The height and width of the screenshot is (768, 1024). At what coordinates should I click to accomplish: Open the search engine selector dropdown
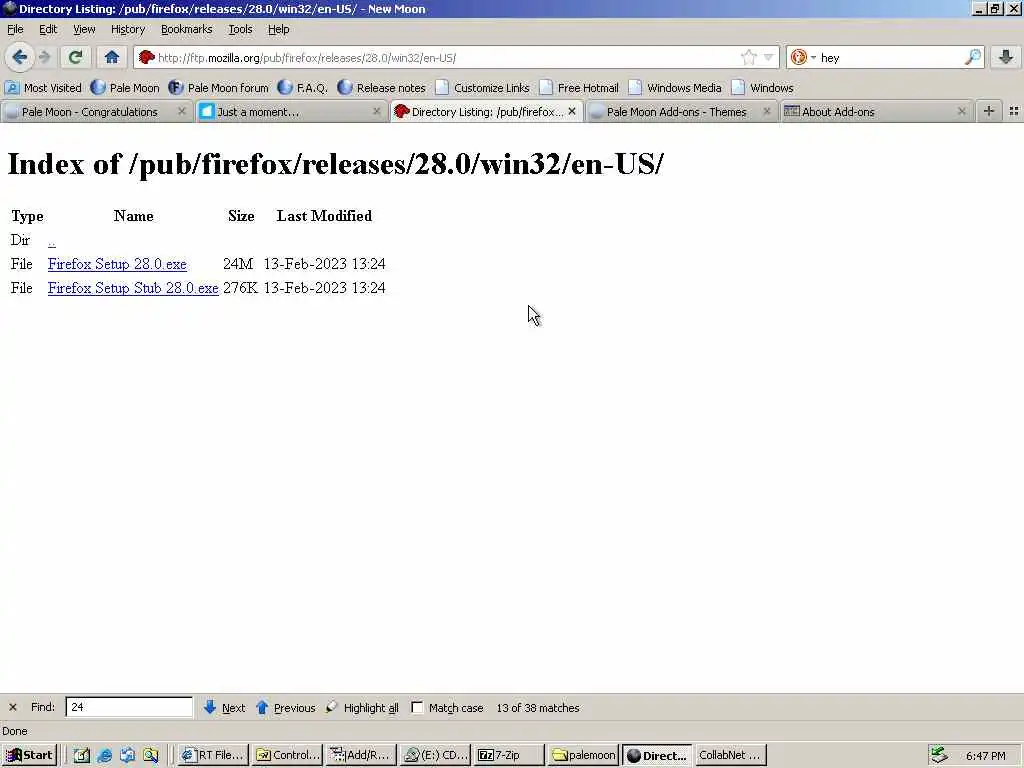[x=803, y=57]
